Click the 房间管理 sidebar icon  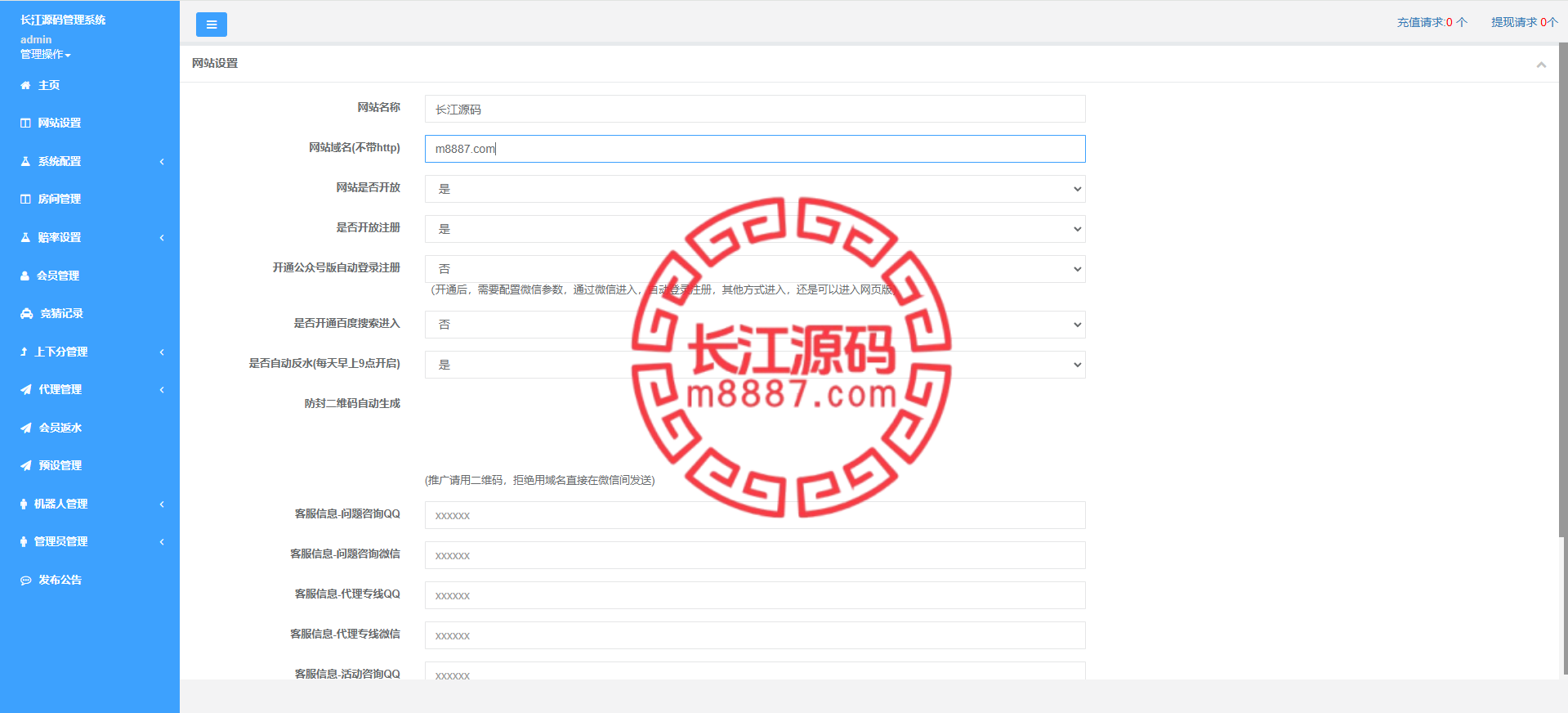click(x=25, y=199)
